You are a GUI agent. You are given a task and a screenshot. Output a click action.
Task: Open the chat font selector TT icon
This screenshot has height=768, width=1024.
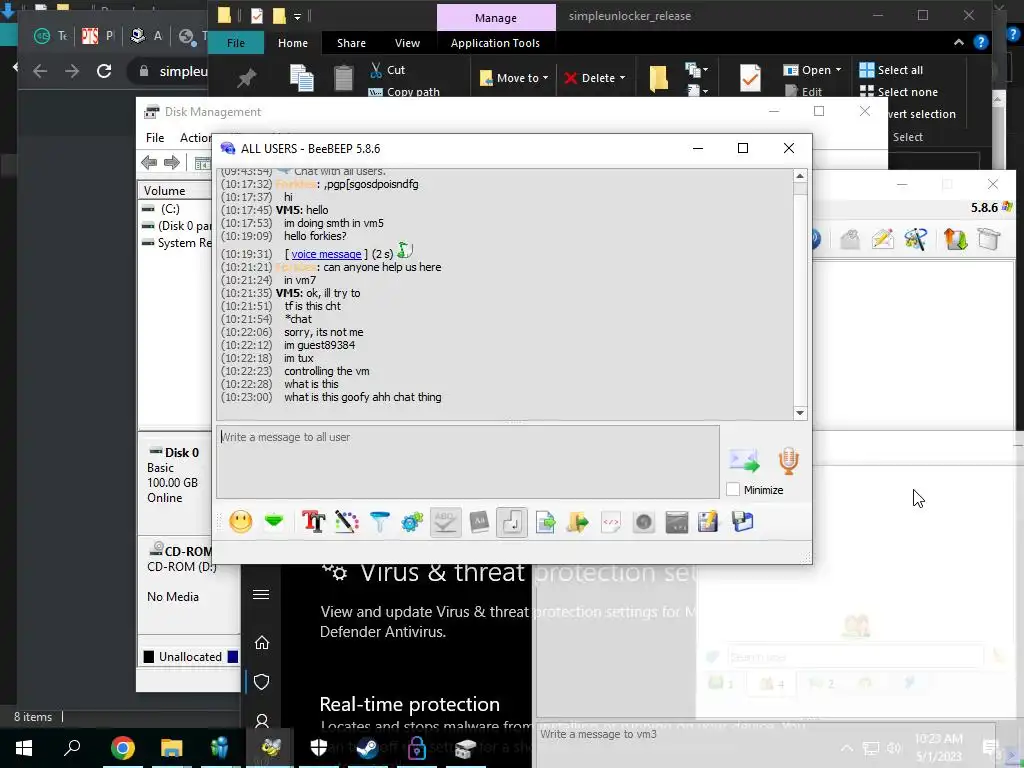[x=313, y=522]
